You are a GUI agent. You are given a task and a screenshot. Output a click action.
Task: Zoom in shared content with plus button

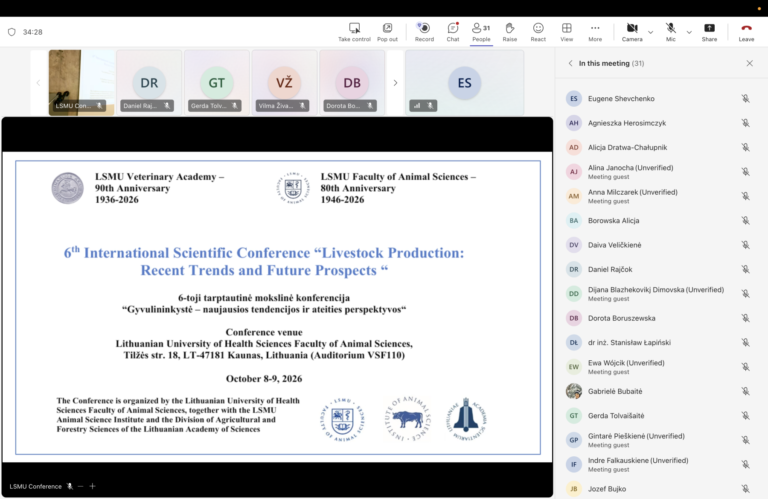[x=93, y=486]
